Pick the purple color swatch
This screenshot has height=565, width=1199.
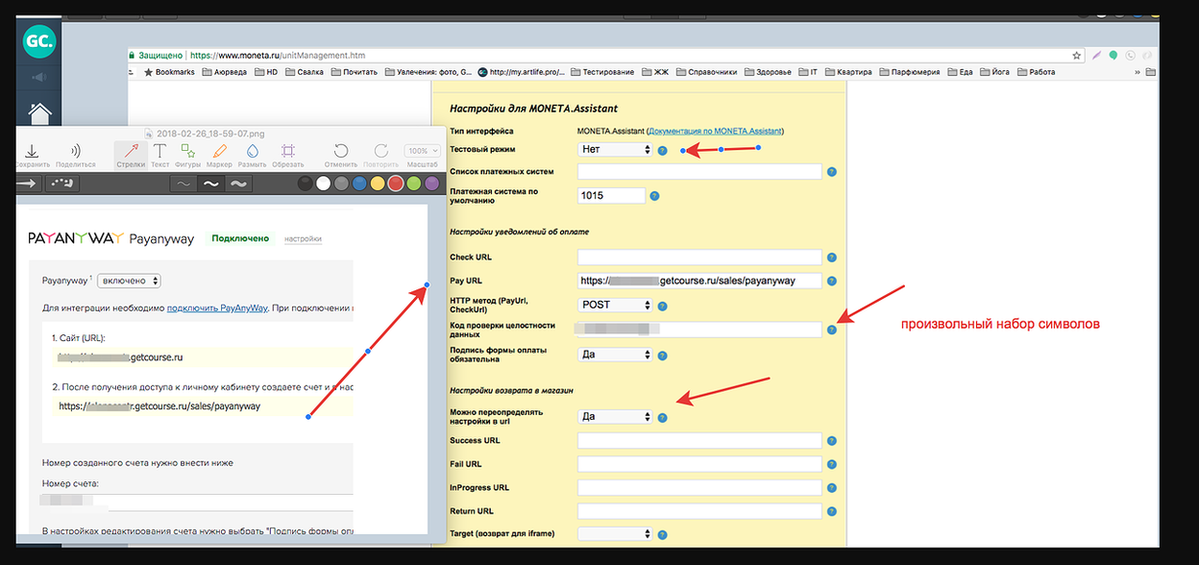432,183
